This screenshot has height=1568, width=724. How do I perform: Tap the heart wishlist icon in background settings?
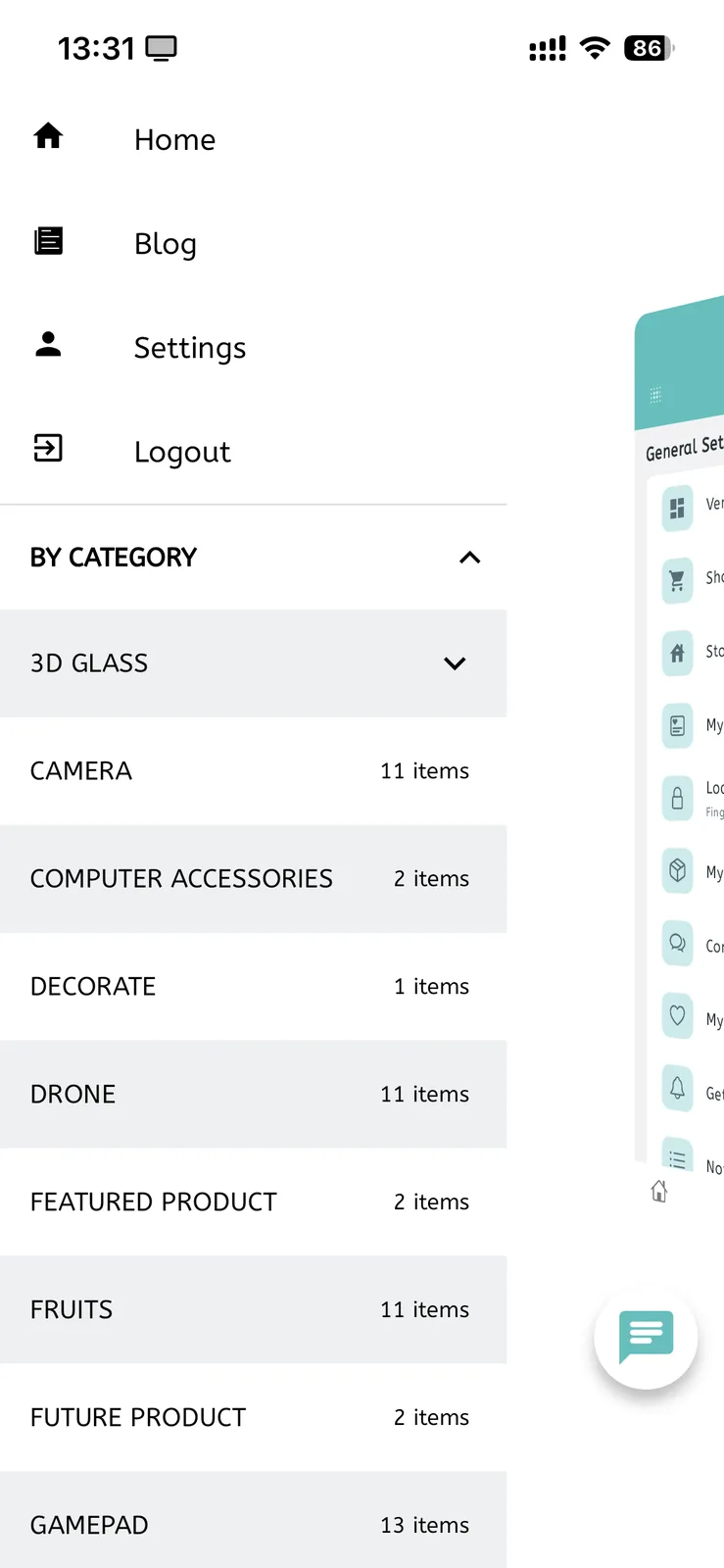coord(677,1015)
